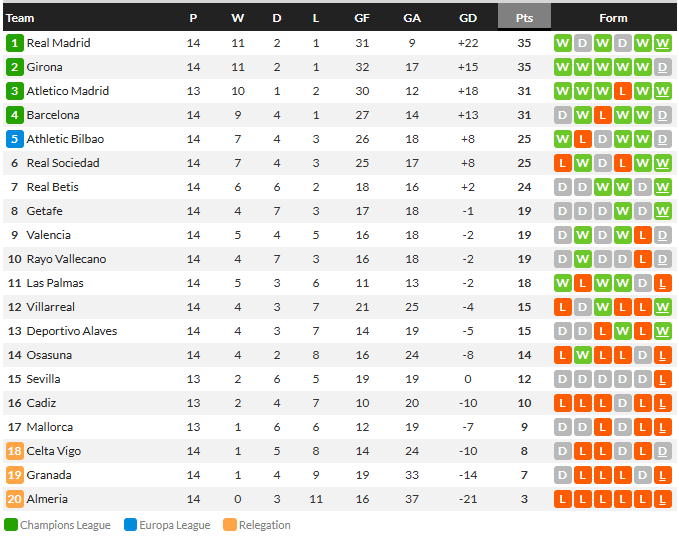Open Girona's grey D latest form badge
The image size is (679, 549).
pyautogui.click(x=663, y=67)
